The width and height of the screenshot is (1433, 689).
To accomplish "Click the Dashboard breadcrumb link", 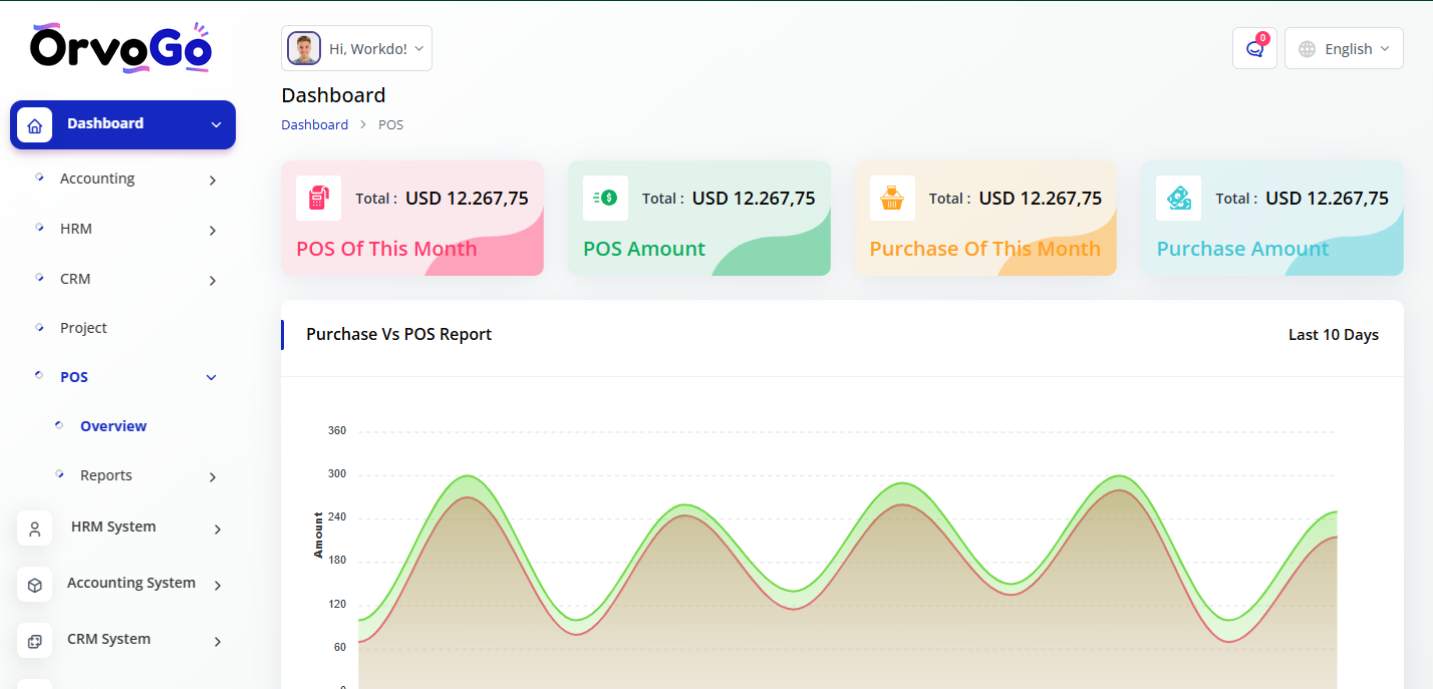I will [314, 125].
